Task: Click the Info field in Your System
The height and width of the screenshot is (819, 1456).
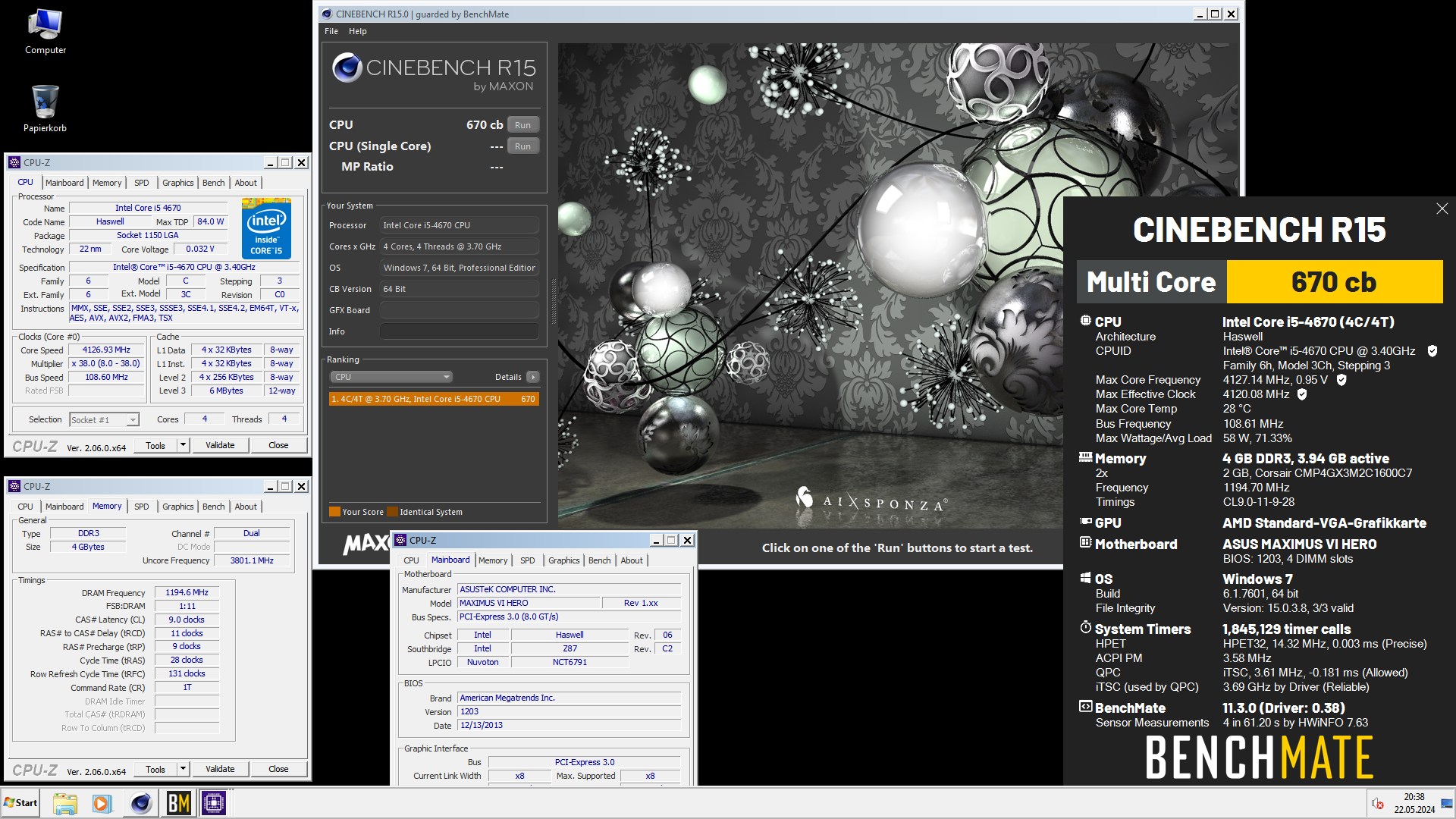Action: point(460,331)
